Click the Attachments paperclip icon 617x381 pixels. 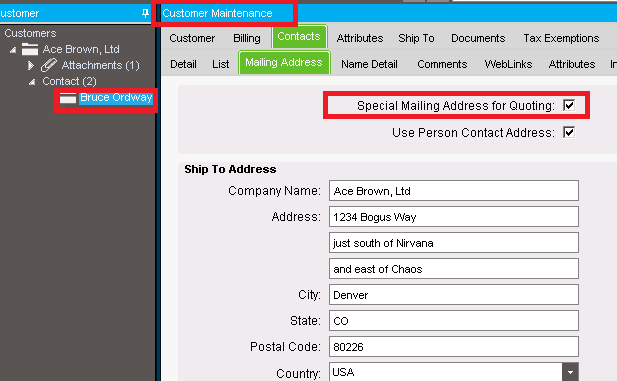click(x=49, y=65)
